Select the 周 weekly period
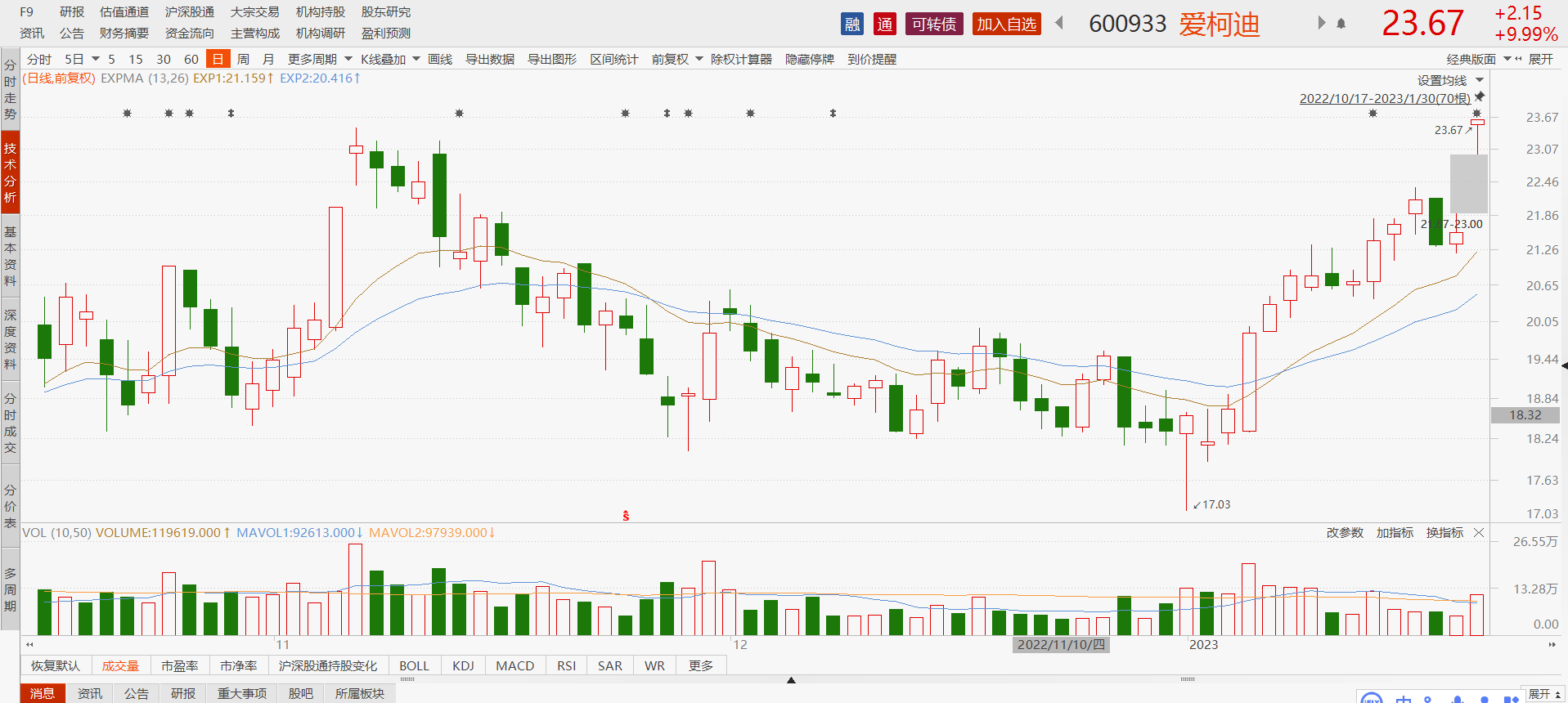Image resolution: width=1568 pixels, height=703 pixels. tap(243, 59)
